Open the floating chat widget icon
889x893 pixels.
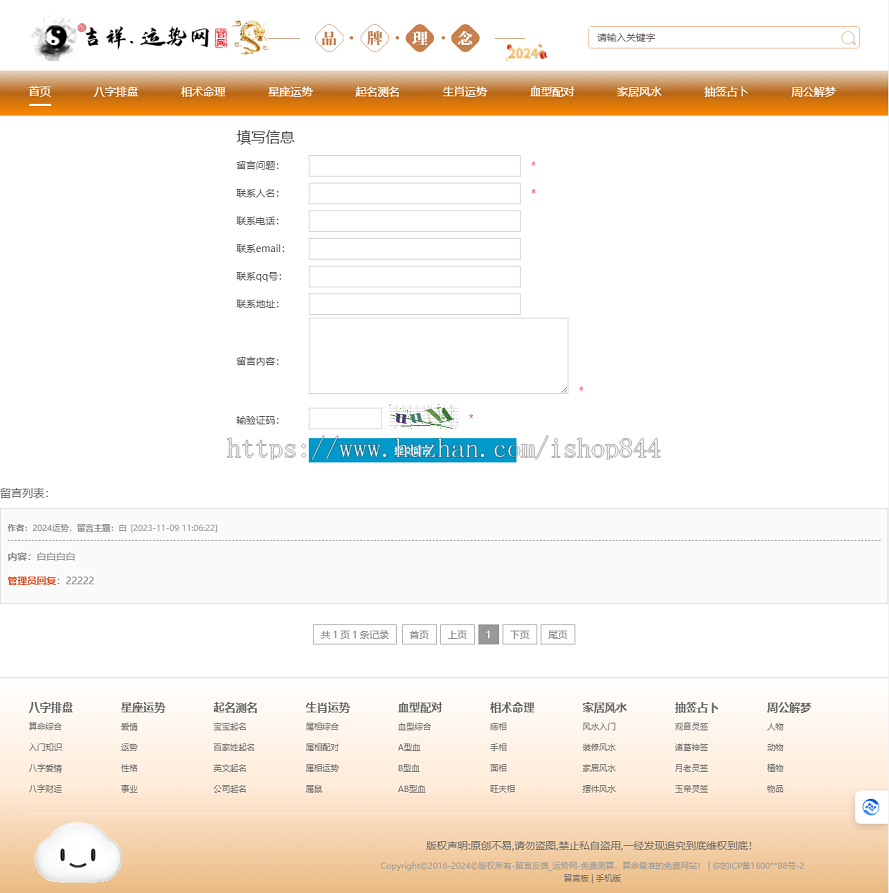point(871,807)
